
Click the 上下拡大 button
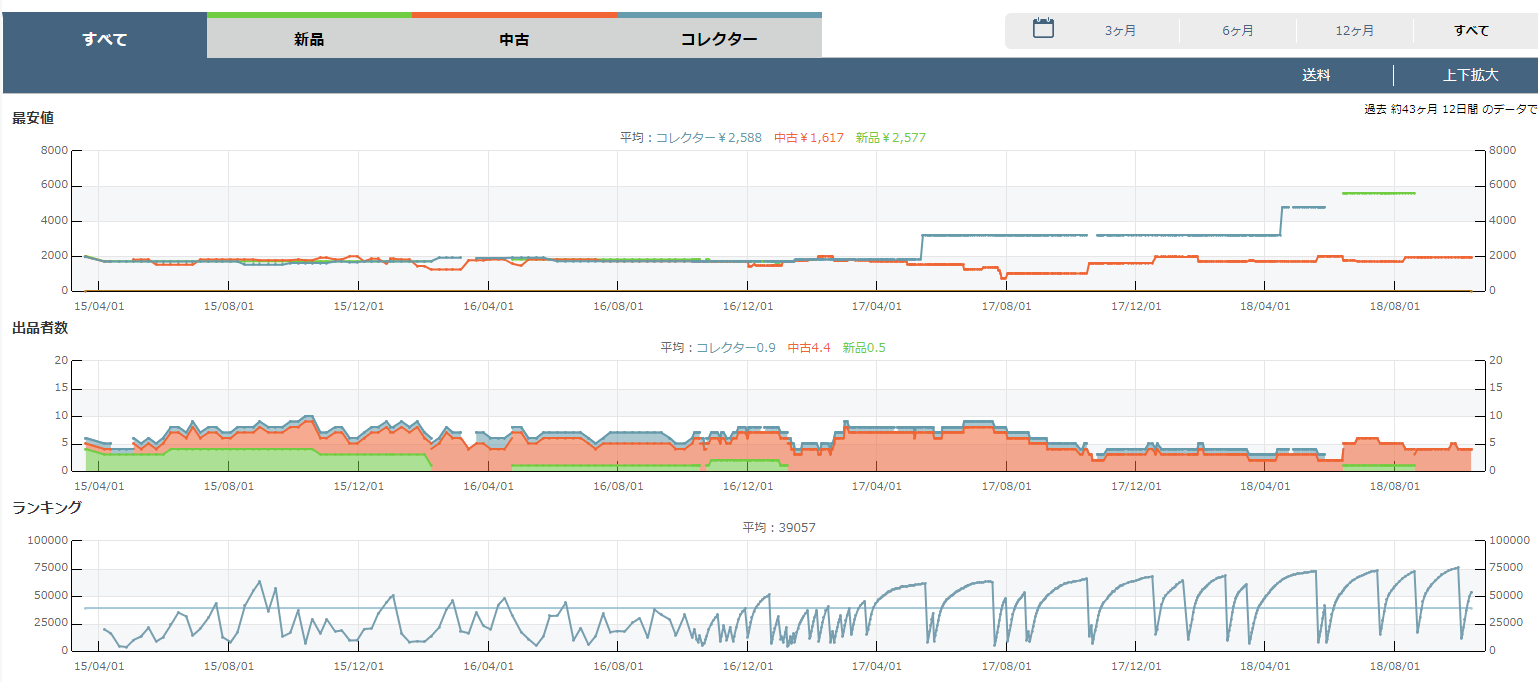(x=1470, y=75)
